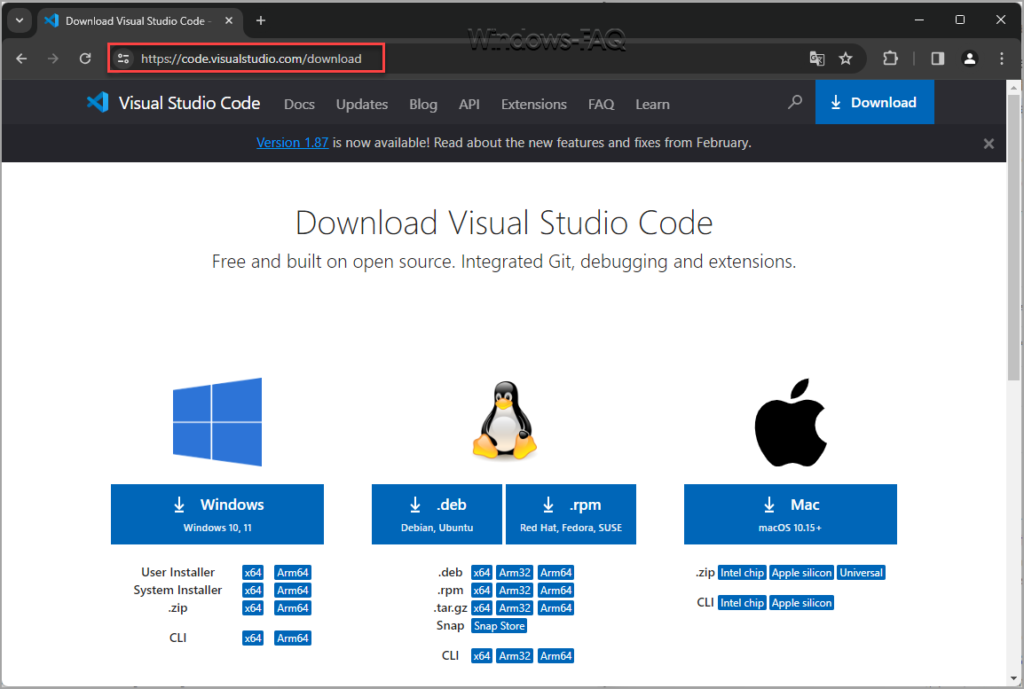Screen dimensions: 1024x689
Task: Click the browser back arrow
Action: (x=22, y=59)
